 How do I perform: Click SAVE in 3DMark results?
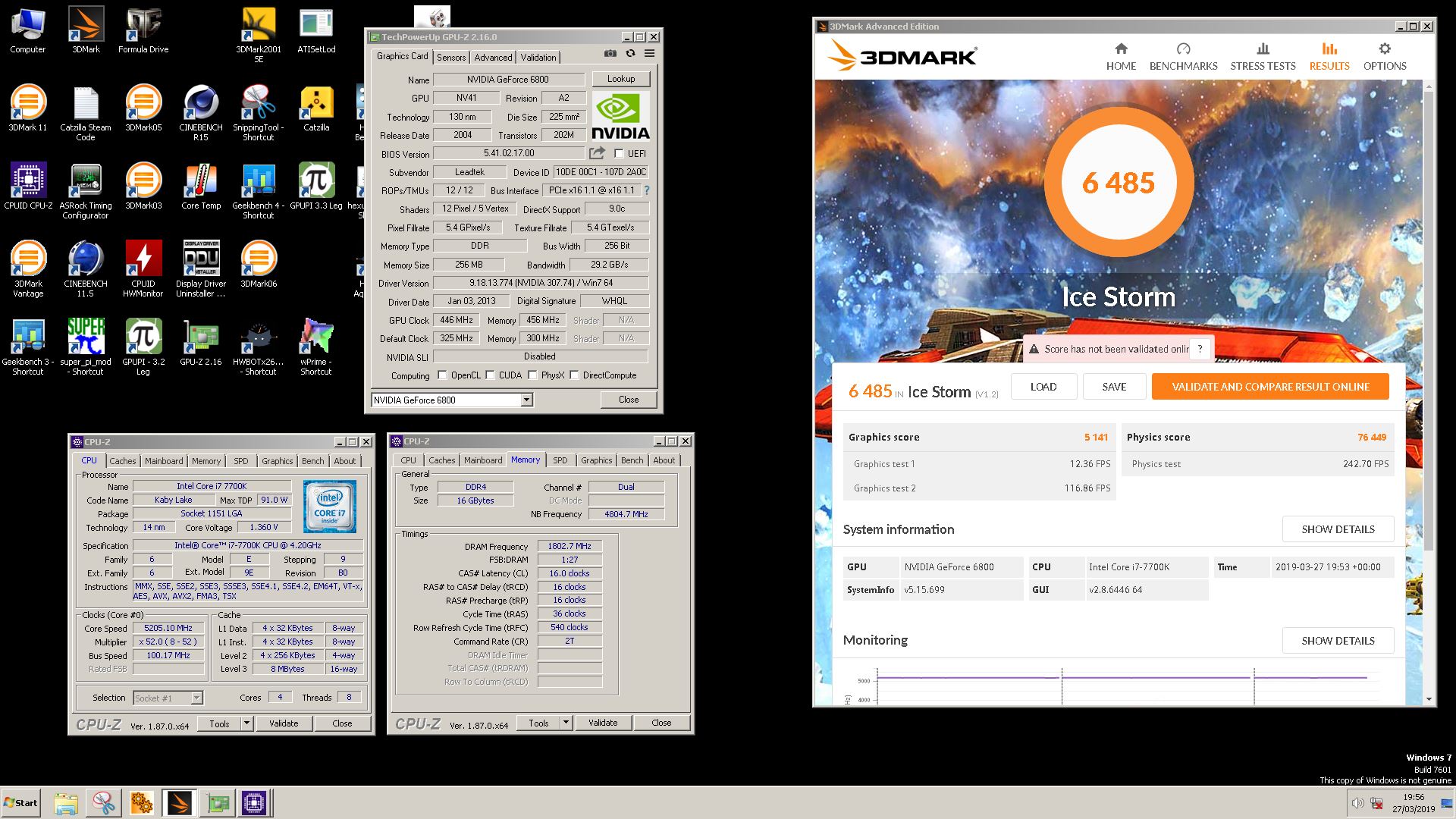[x=1114, y=387]
